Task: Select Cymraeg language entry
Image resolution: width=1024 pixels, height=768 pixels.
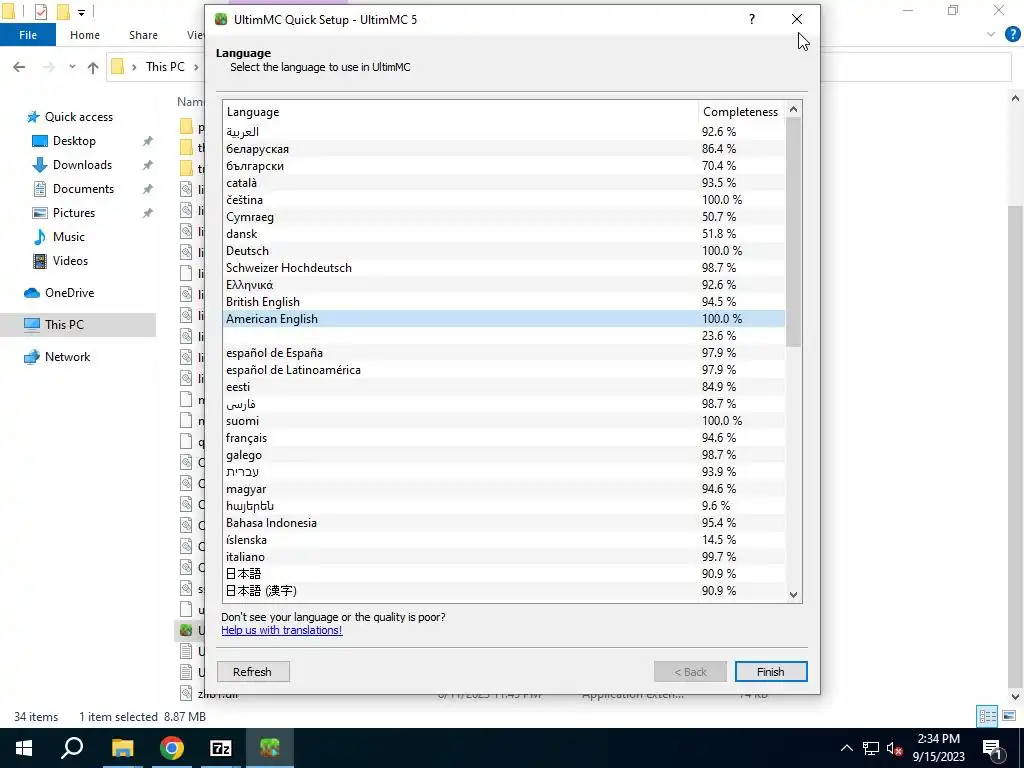Action: [x=504, y=217]
